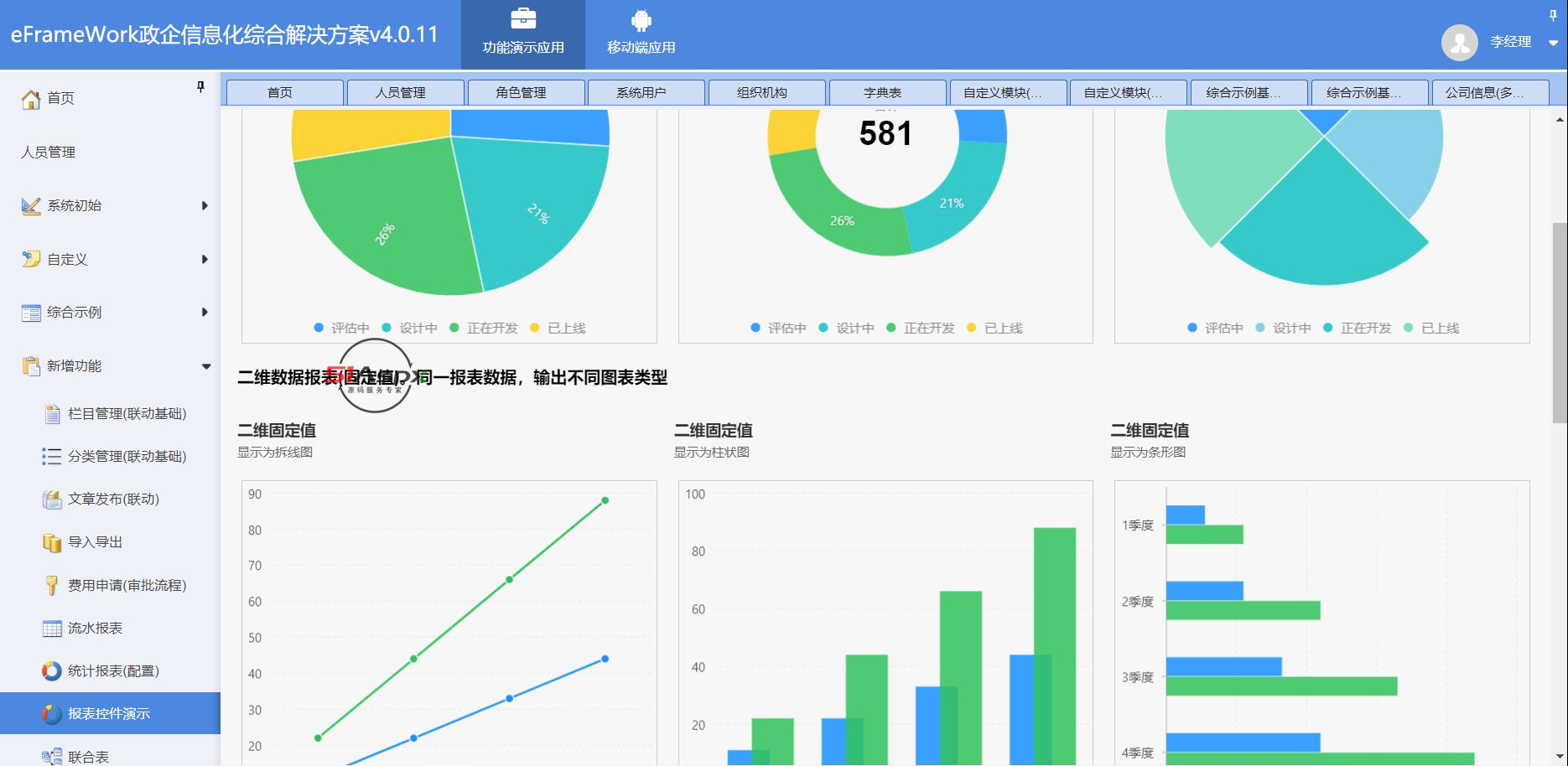
Task: Toggle 已上线 legend in the donut chart
Action: 994,328
